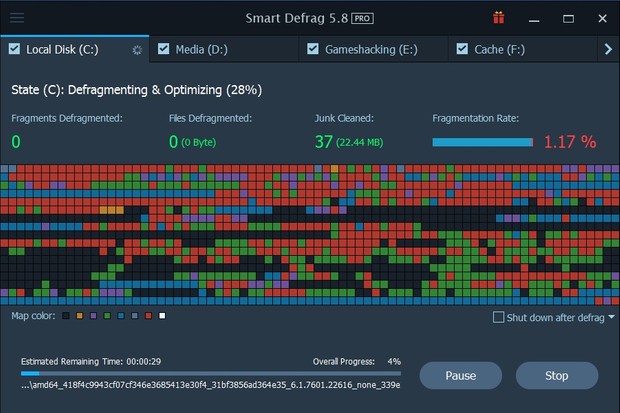The width and height of the screenshot is (620, 413).
Task: Click the overall progress bar
Action: (211, 373)
